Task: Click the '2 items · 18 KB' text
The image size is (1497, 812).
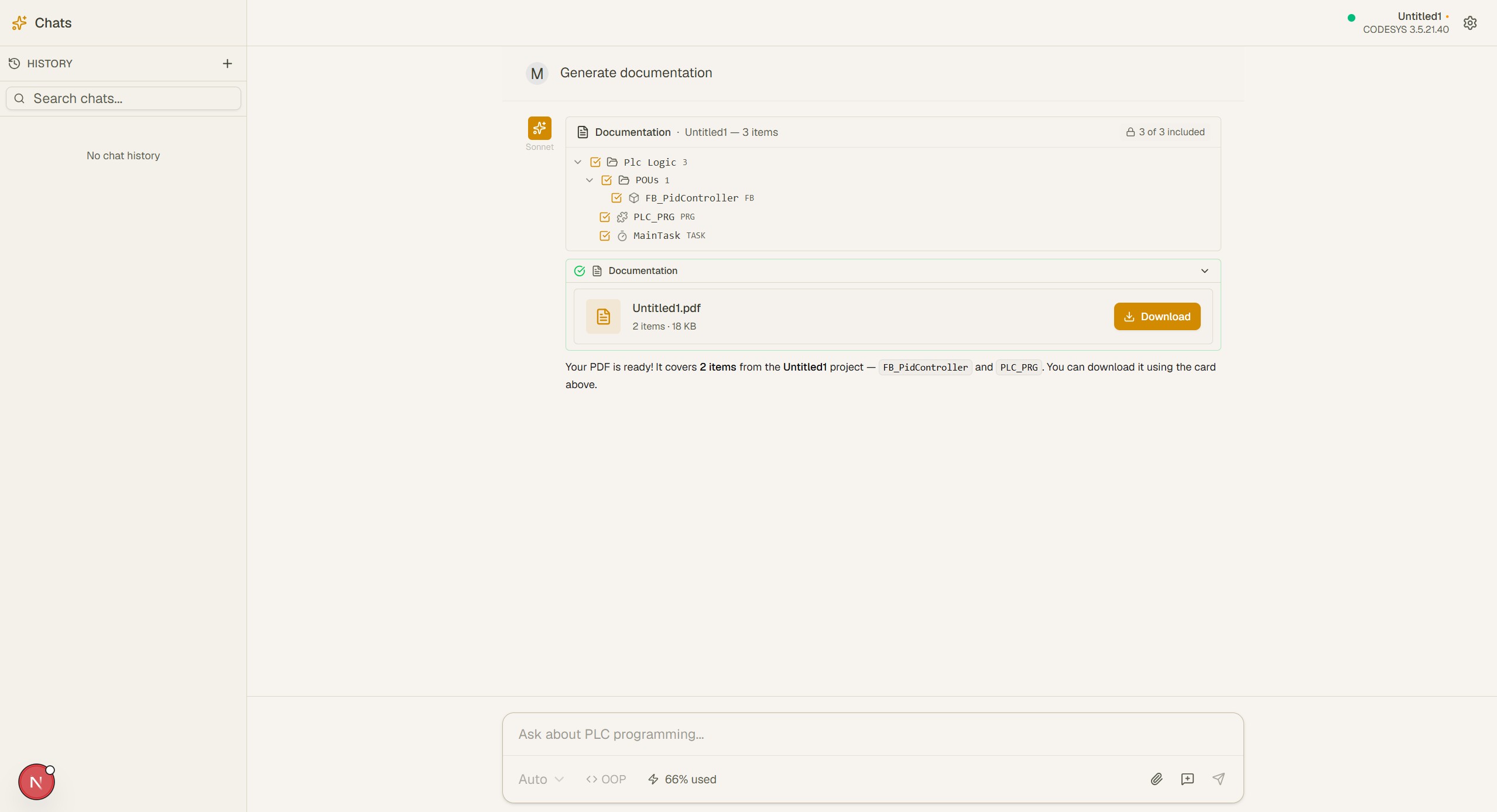Action: [664, 326]
